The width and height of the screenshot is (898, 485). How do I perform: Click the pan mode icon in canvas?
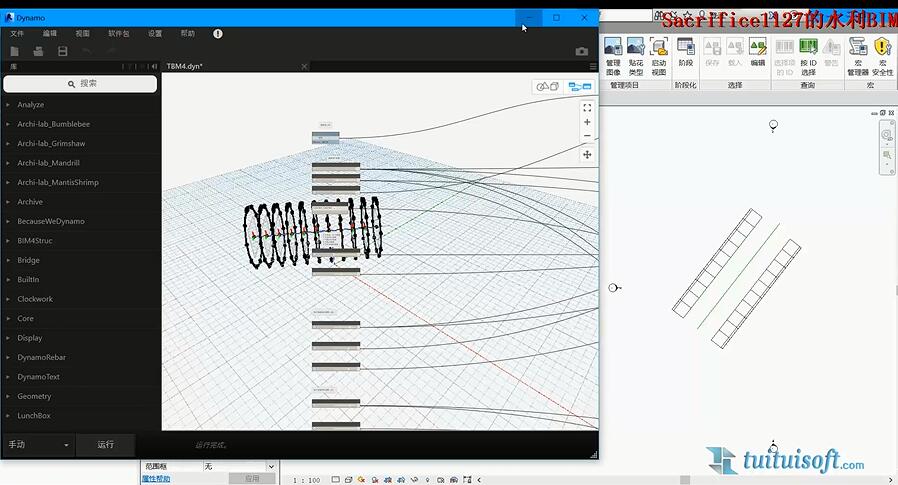tap(587, 154)
